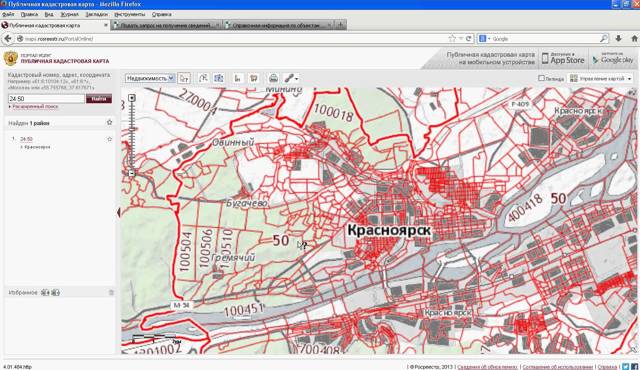Click the Красноярск city label on map
Image resolution: width=640 pixels, height=370 pixels.
click(x=389, y=230)
